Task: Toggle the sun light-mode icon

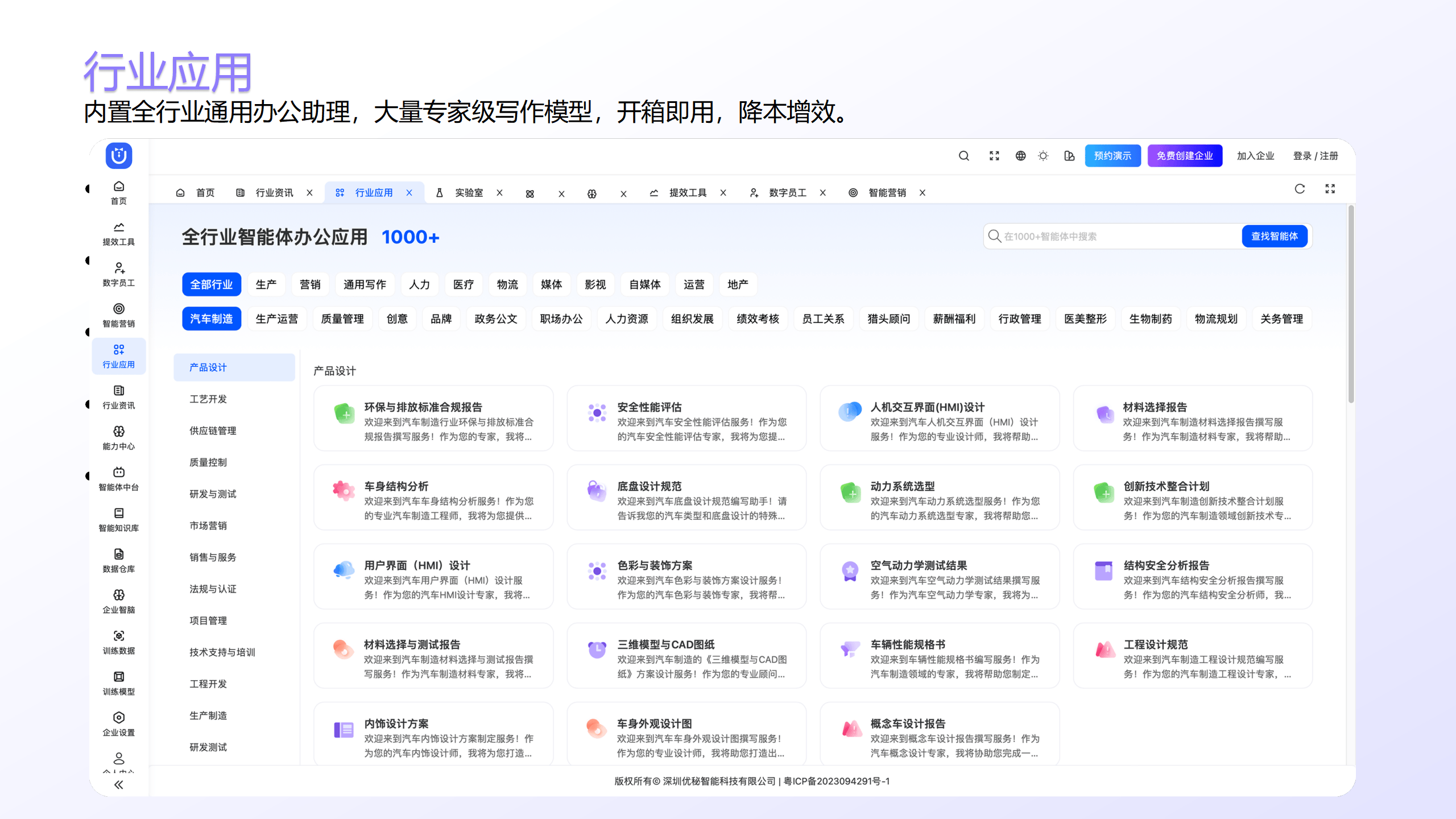Action: [1043, 156]
